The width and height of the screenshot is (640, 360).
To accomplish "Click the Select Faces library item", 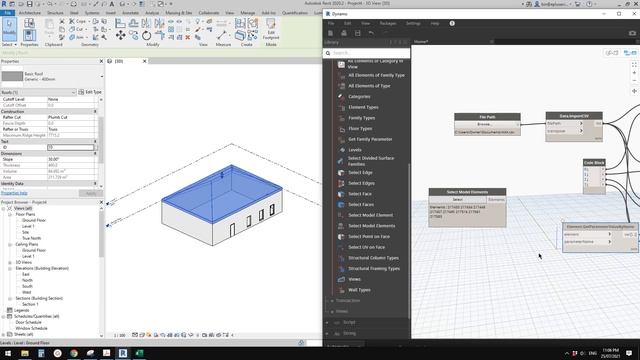I will (361, 204).
